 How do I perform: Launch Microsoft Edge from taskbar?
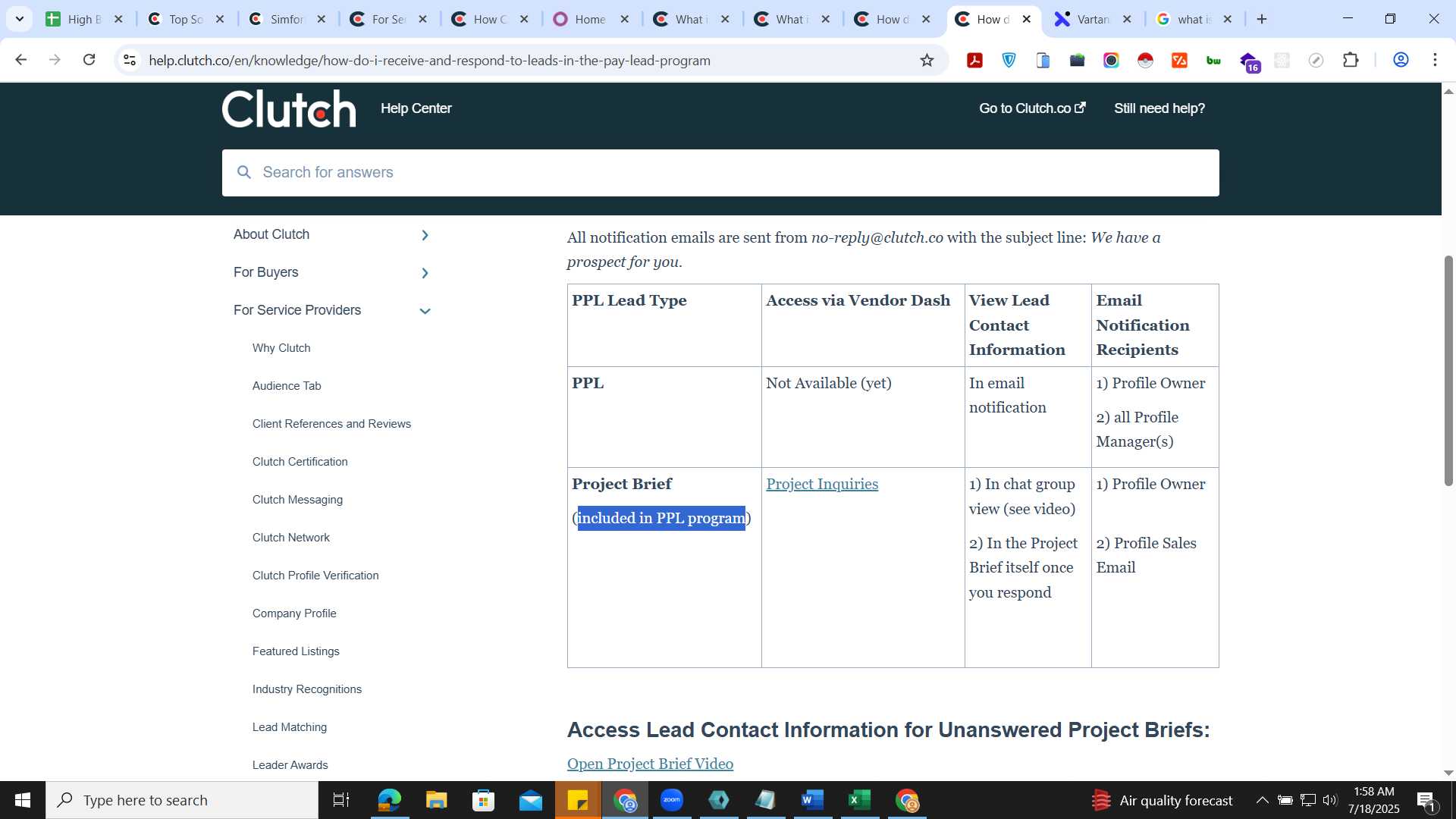tap(389, 800)
